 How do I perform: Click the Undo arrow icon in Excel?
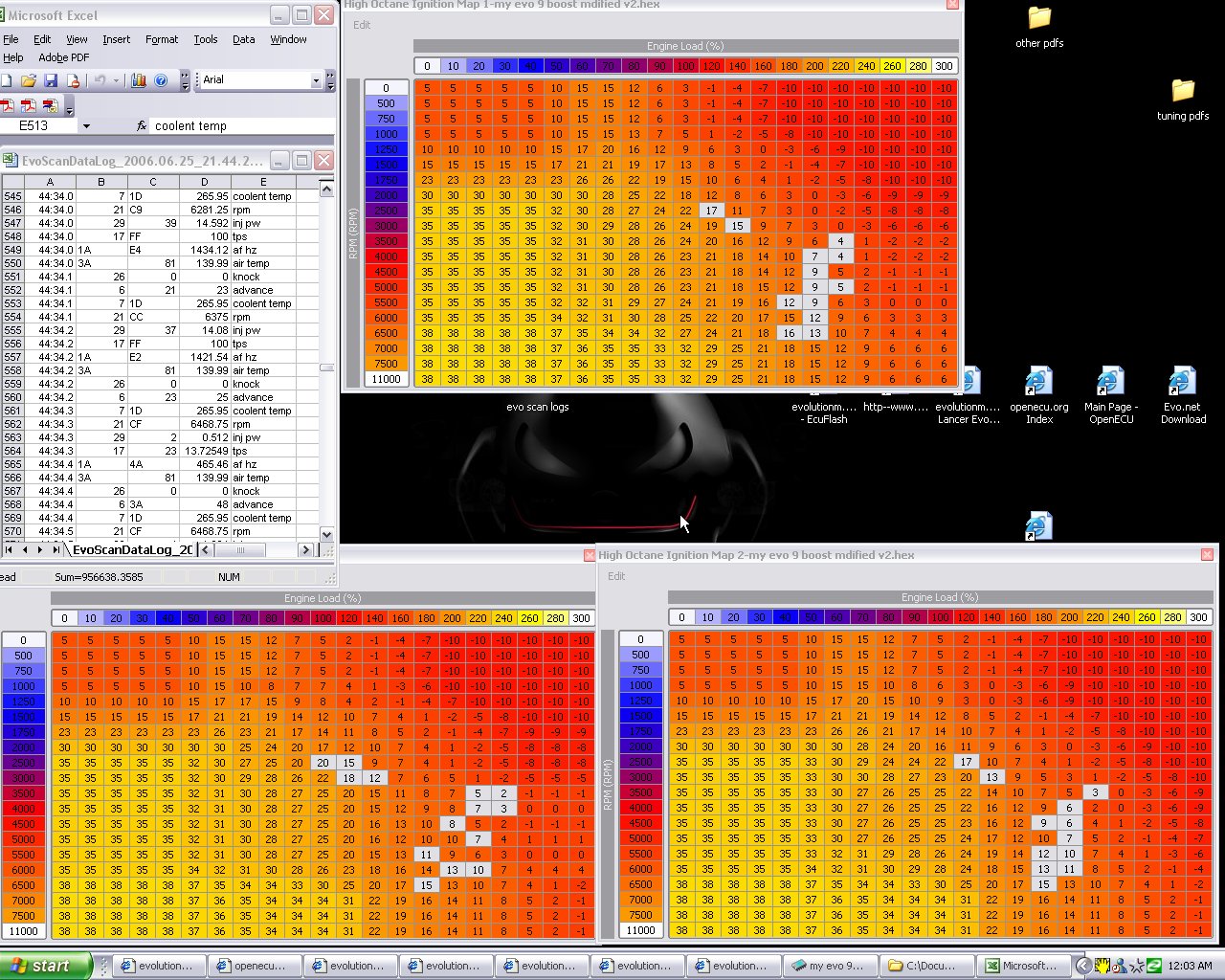[100, 81]
